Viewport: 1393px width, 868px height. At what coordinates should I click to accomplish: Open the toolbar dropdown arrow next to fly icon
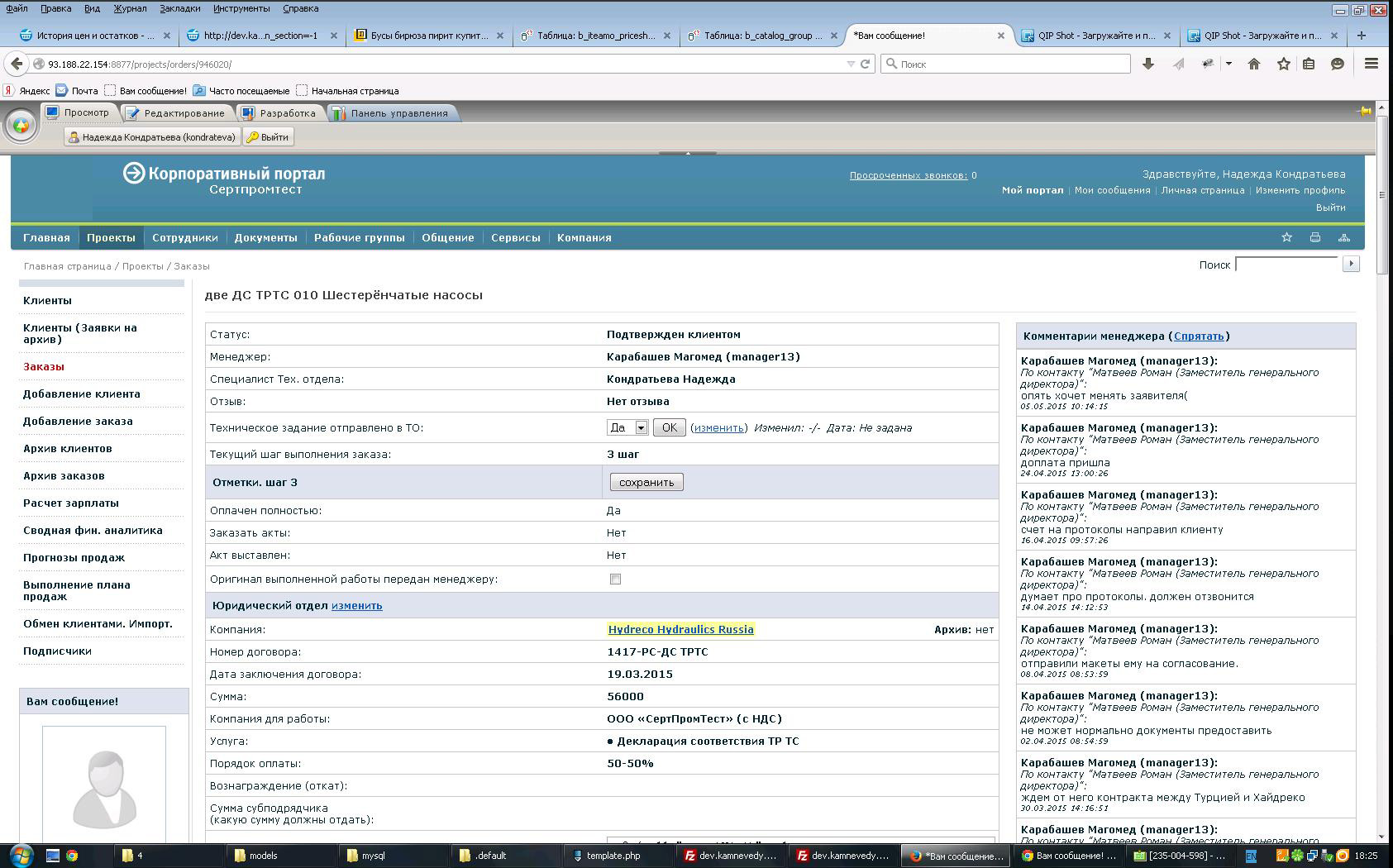[x=1228, y=64]
